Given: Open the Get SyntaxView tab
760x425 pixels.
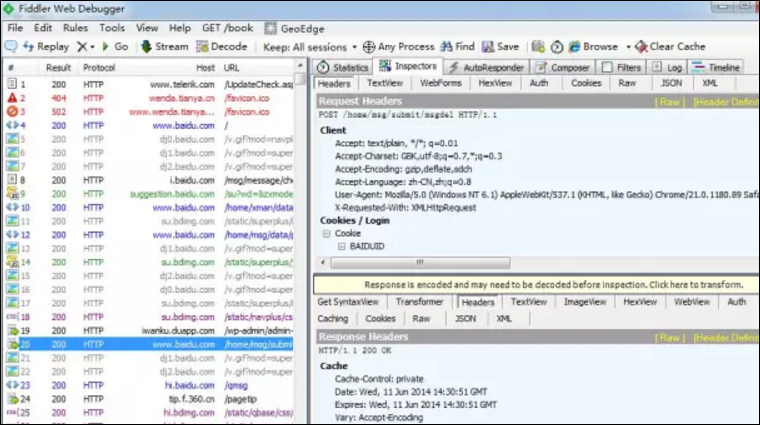Looking at the screenshot, I should coord(348,302).
